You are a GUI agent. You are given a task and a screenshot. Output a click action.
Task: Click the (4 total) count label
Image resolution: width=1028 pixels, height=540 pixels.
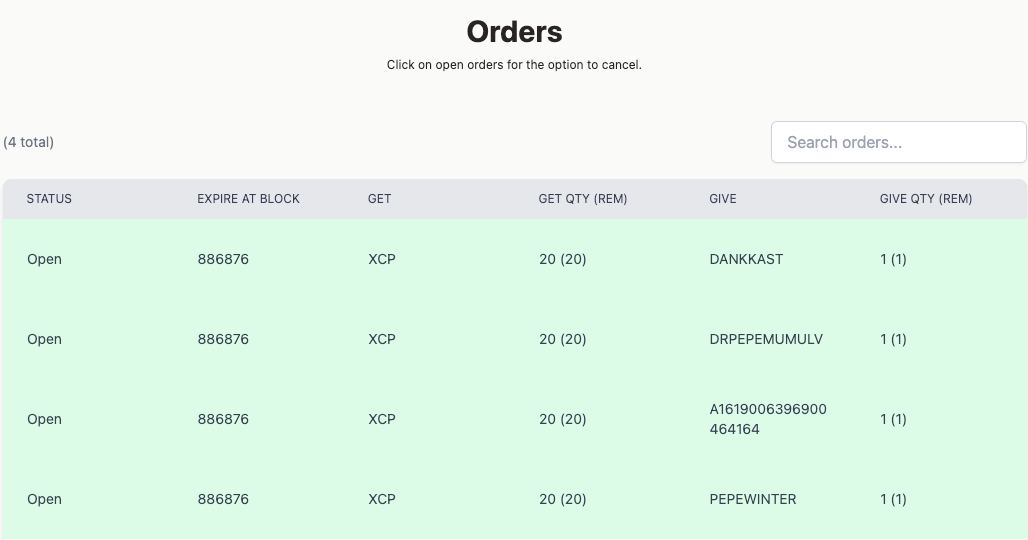(28, 142)
